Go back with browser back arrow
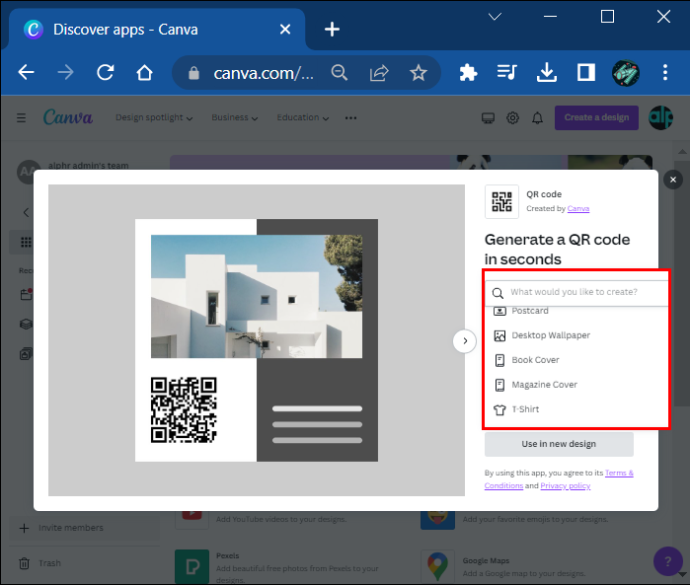 coord(26,72)
